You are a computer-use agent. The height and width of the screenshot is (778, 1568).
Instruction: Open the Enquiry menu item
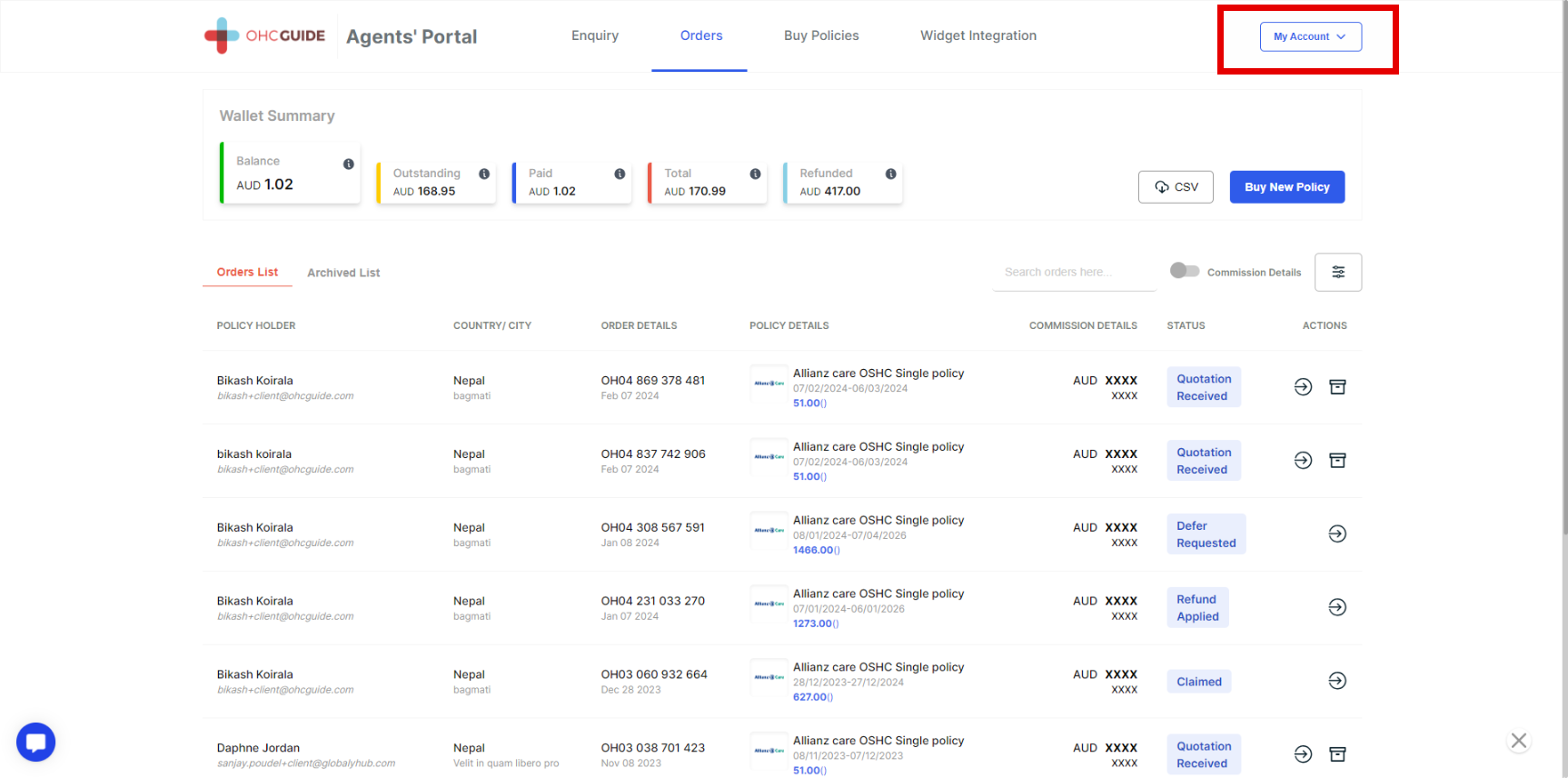[x=595, y=35]
